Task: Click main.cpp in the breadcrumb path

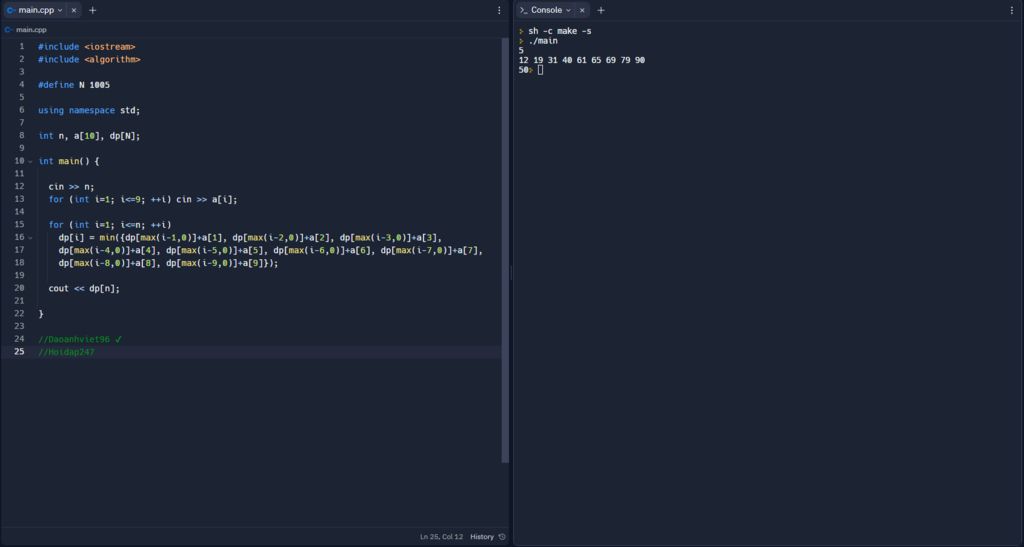Action: (x=31, y=30)
